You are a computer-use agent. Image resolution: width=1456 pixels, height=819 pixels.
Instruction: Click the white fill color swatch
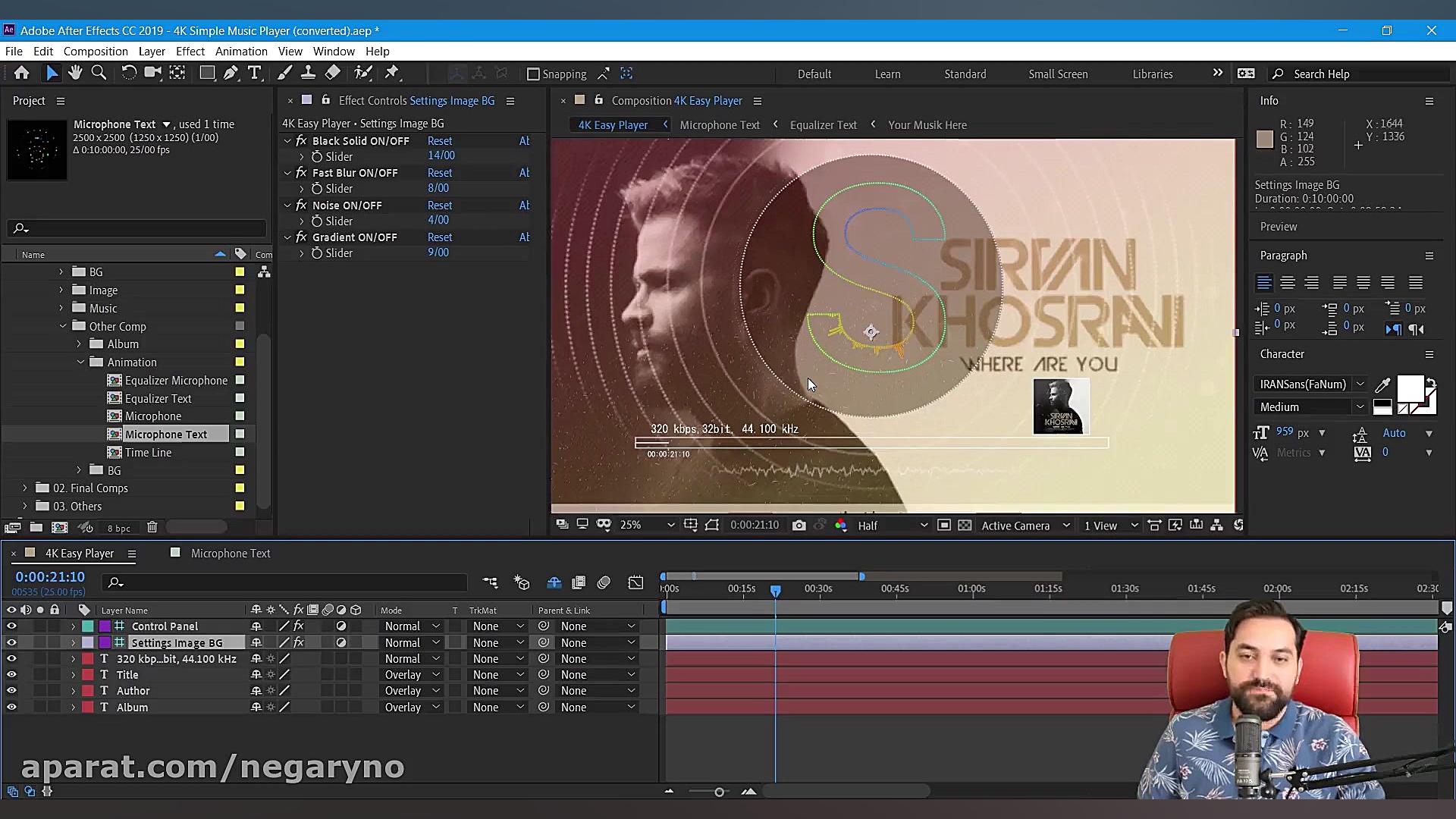pos(1410,388)
